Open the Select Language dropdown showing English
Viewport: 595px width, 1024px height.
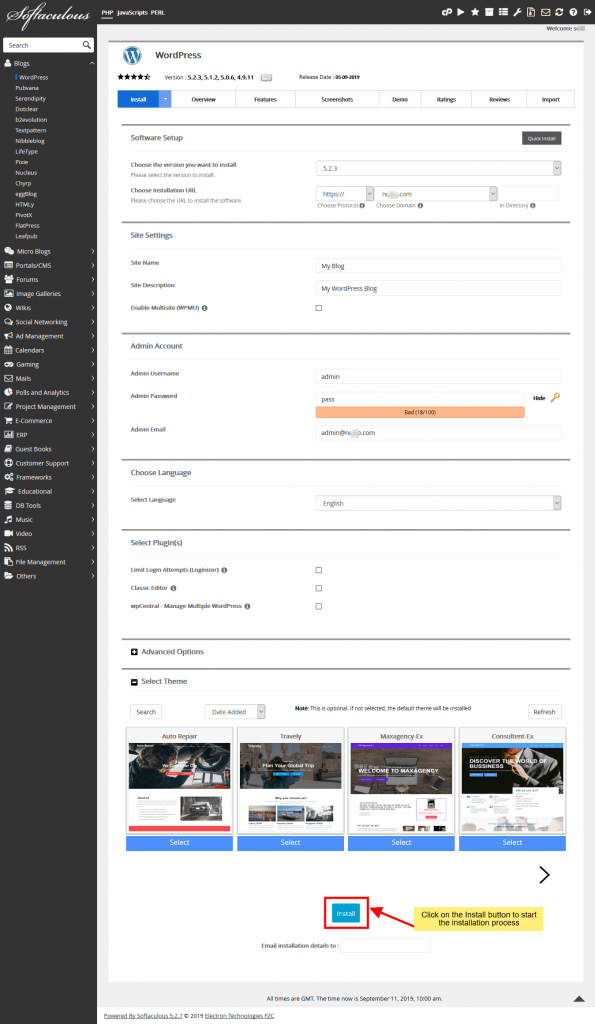pyautogui.click(x=438, y=504)
